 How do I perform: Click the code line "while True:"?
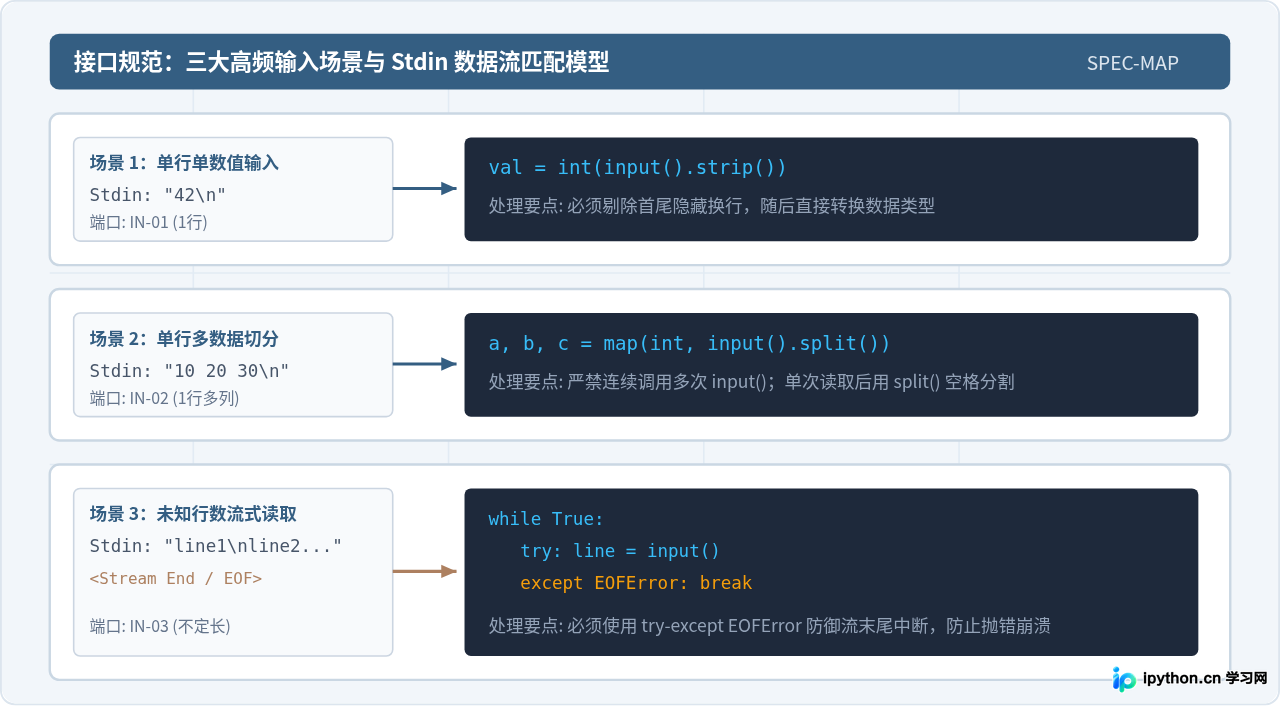click(x=546, y=519)
